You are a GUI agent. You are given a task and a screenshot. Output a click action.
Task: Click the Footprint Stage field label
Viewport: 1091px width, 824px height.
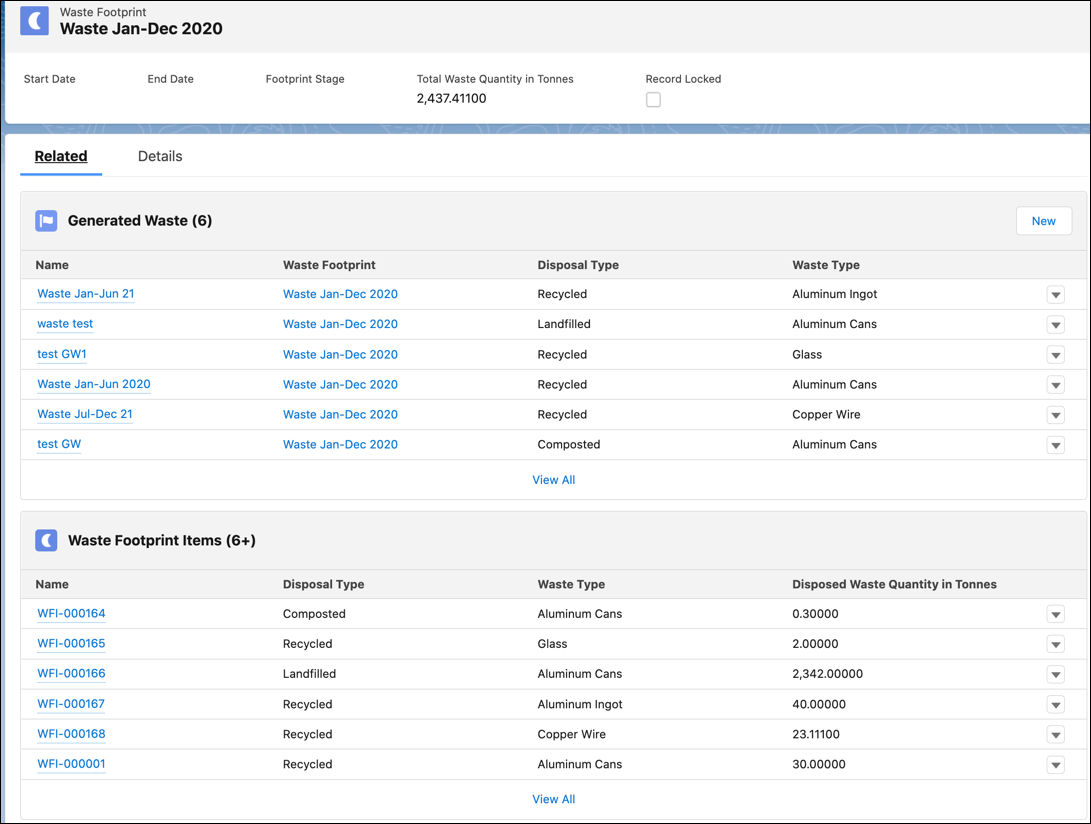(305, 79)
